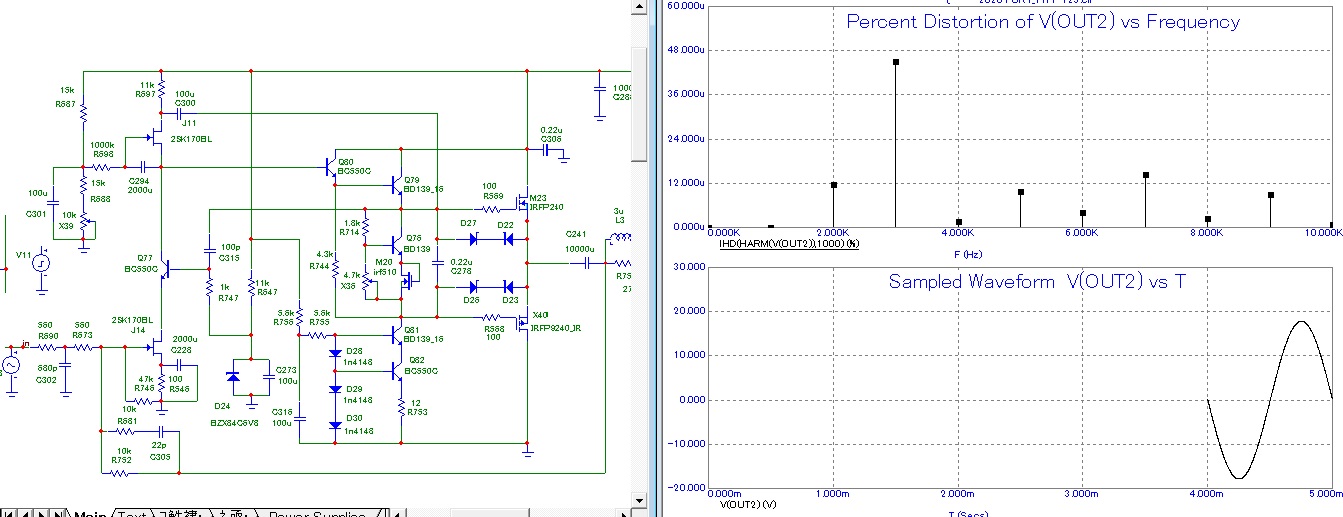Screen dimensions: 1343x517
Task: Click the C302 560p label
Action: [46, 374]
